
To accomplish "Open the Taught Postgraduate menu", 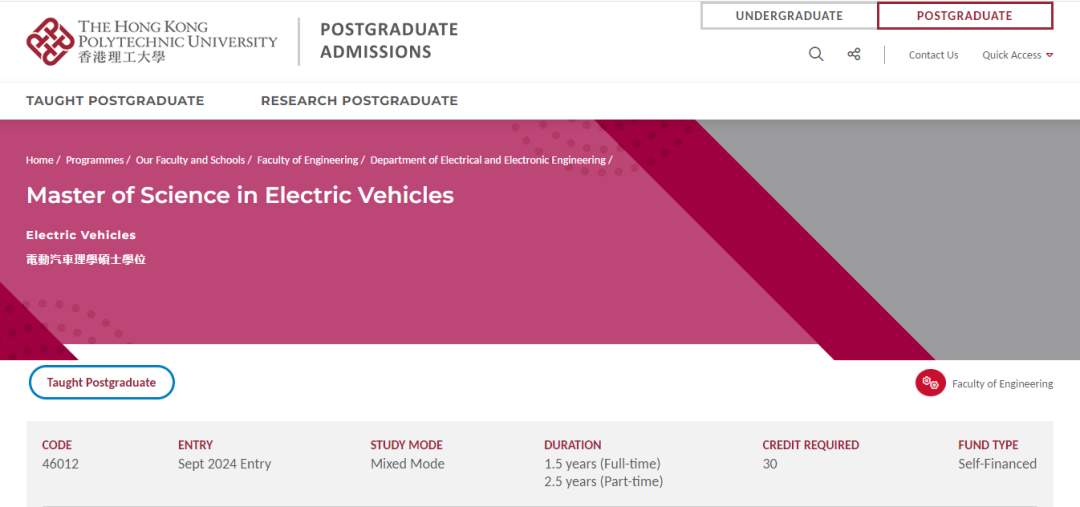I will [115, 101].
